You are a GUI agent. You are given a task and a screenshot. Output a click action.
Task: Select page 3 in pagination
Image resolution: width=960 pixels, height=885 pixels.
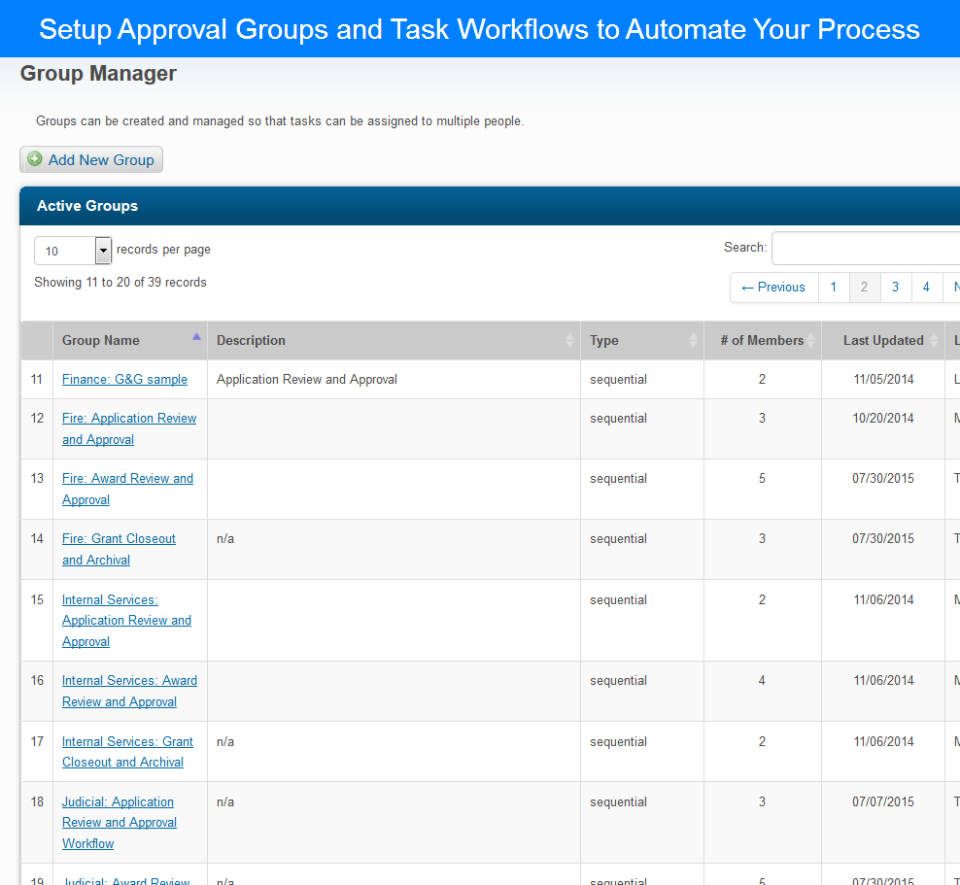click(x=895, y=287)
